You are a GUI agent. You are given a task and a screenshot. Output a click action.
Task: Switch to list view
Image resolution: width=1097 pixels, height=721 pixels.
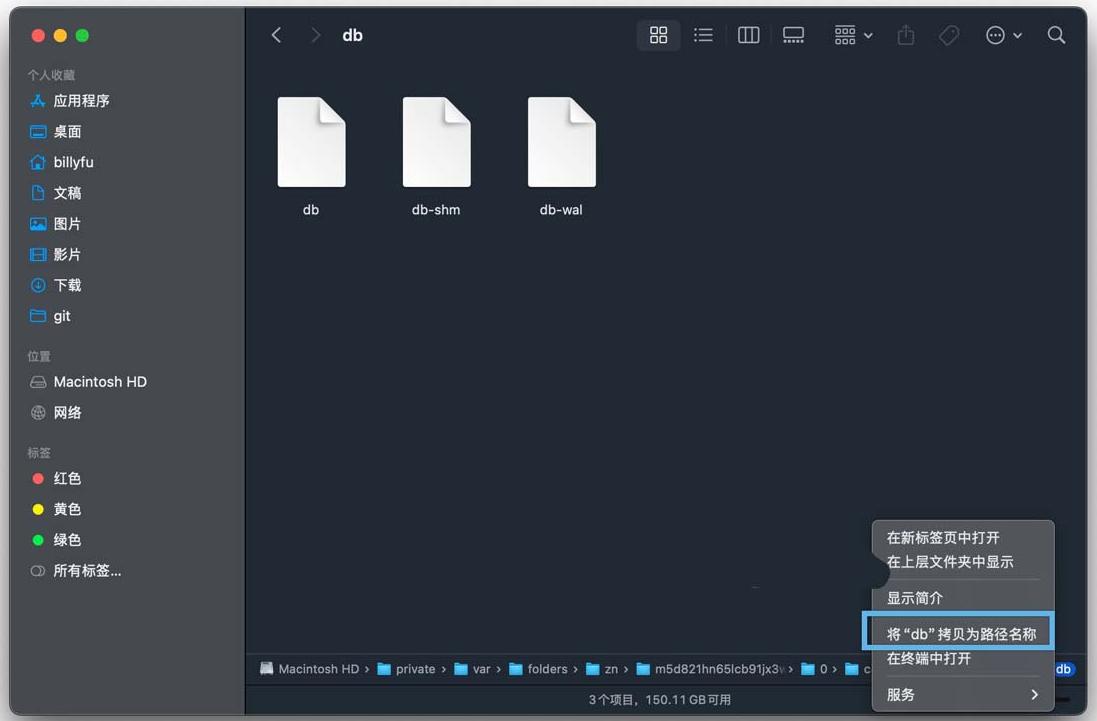tap(703, 35)
